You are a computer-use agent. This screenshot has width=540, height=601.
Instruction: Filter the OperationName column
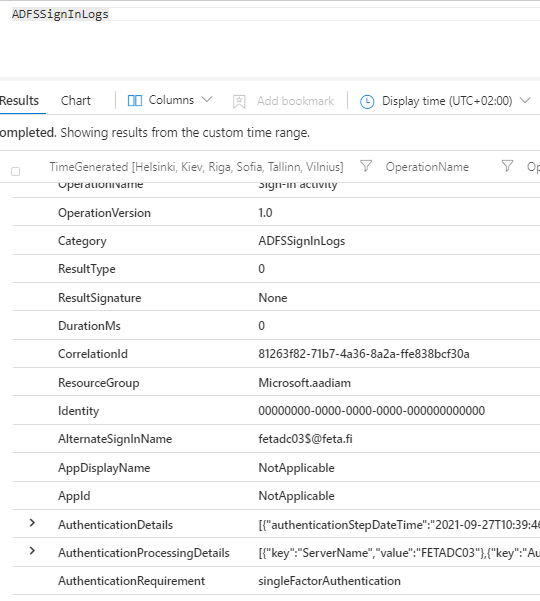[507, 166]
